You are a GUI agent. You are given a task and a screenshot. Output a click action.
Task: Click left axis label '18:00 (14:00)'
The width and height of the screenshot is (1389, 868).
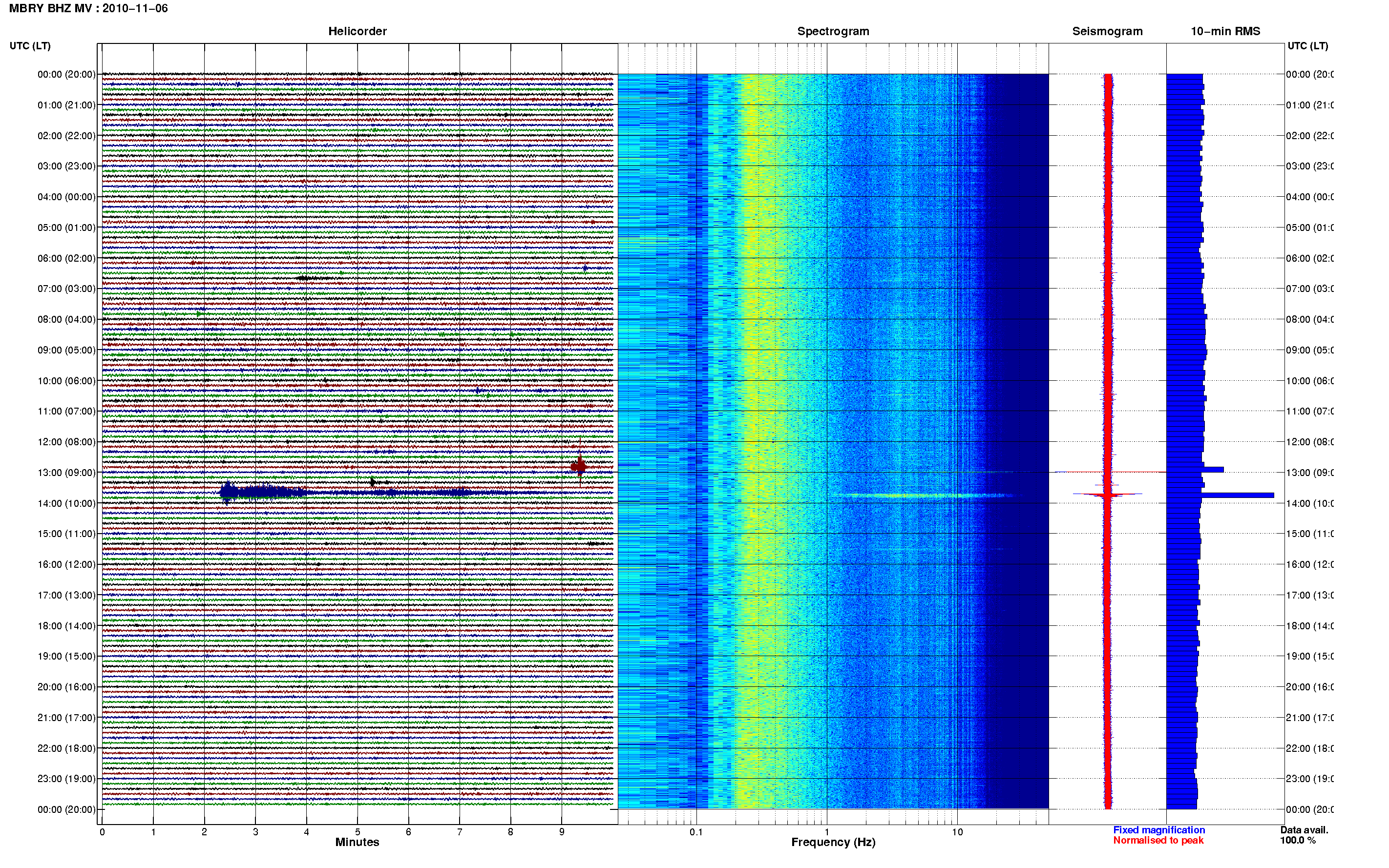click(66, 626)
